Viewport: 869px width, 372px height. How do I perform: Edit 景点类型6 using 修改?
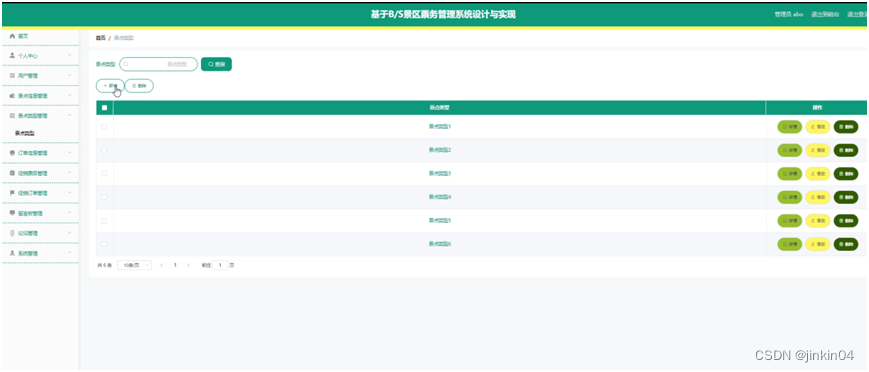817,244
